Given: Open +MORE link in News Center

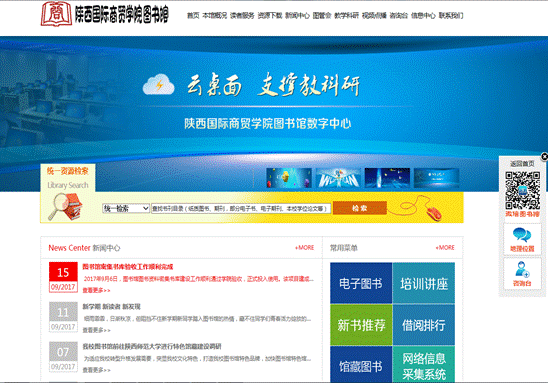Looking at the screenshot, I should [x=304, y=247].
